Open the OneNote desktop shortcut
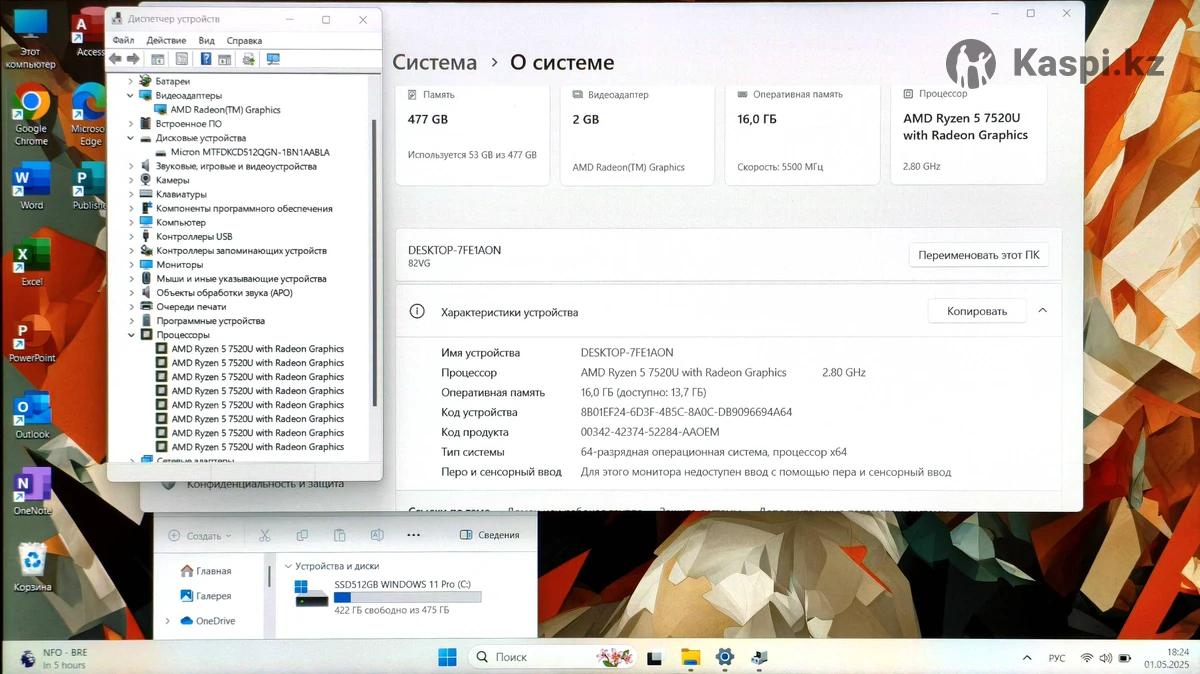Image resolution: width=1200 pixels, height=674 pixels. pos(31,492)
